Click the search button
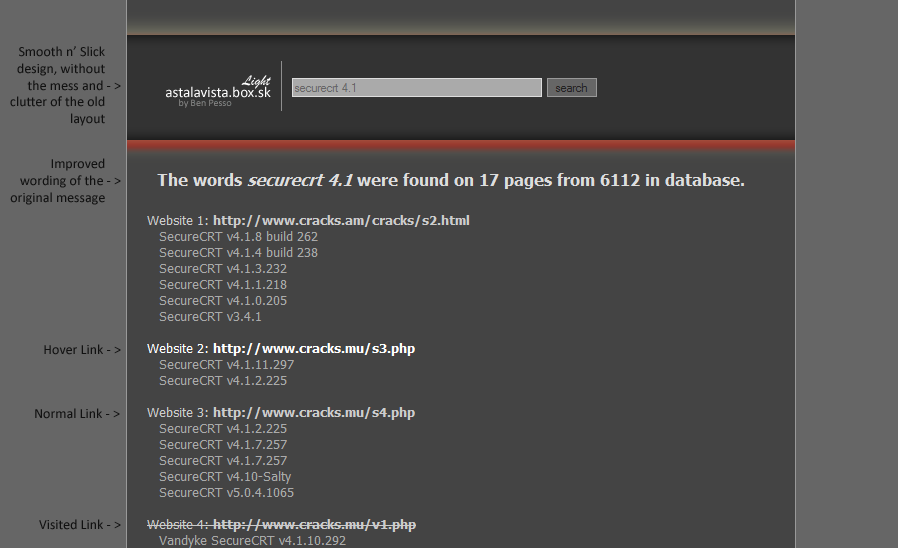The image size is (898, 548). pos(572,88)
